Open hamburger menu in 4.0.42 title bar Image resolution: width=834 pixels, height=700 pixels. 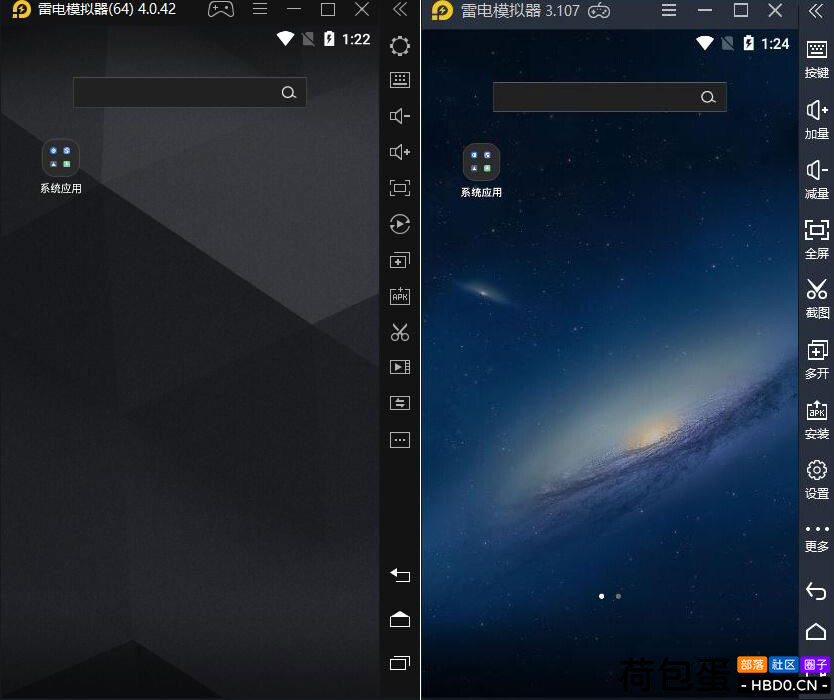260,9
